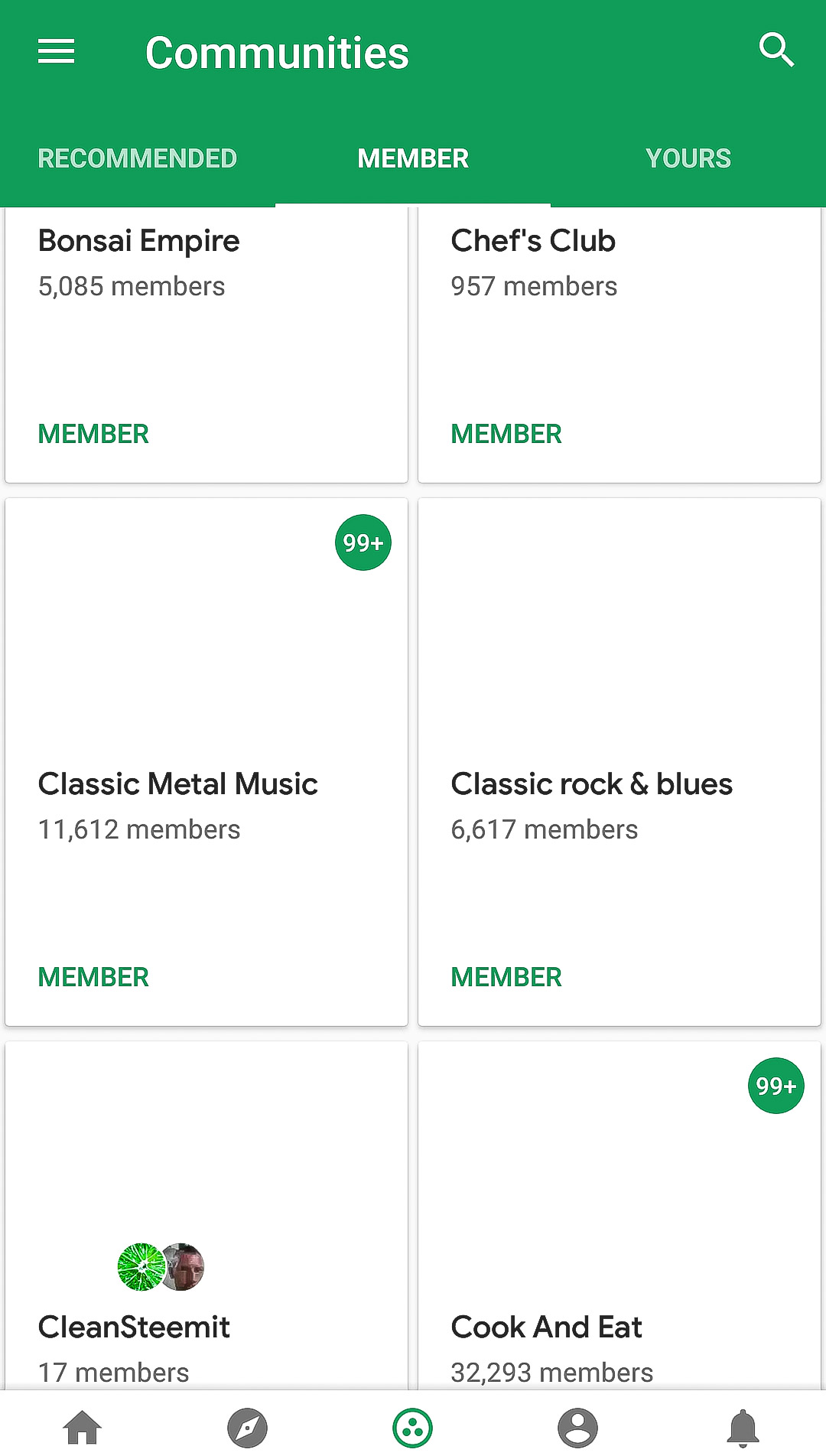Open the hamburger navigation menu
Screen dimensions: 826x1456
pyautogui.click(x=57, y=52)
